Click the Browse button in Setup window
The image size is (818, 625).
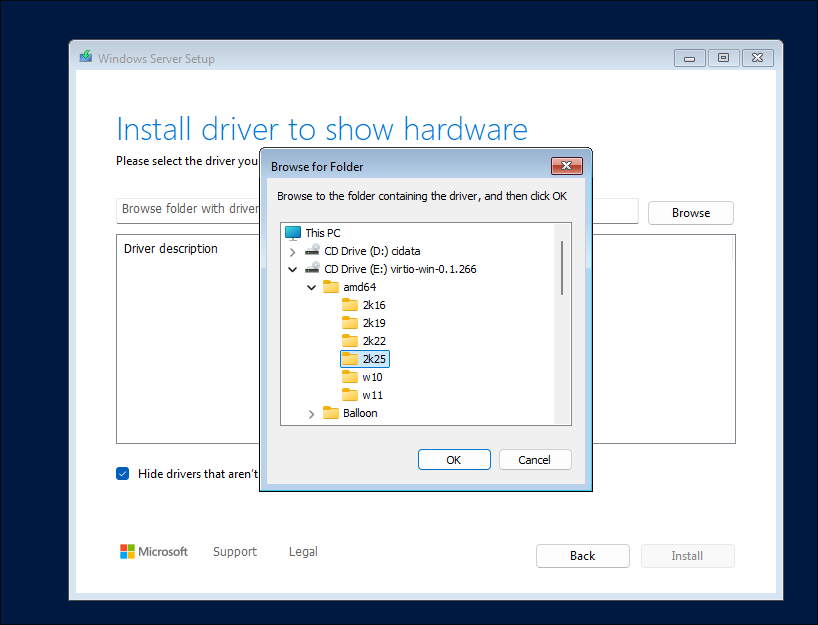point(691,213)
